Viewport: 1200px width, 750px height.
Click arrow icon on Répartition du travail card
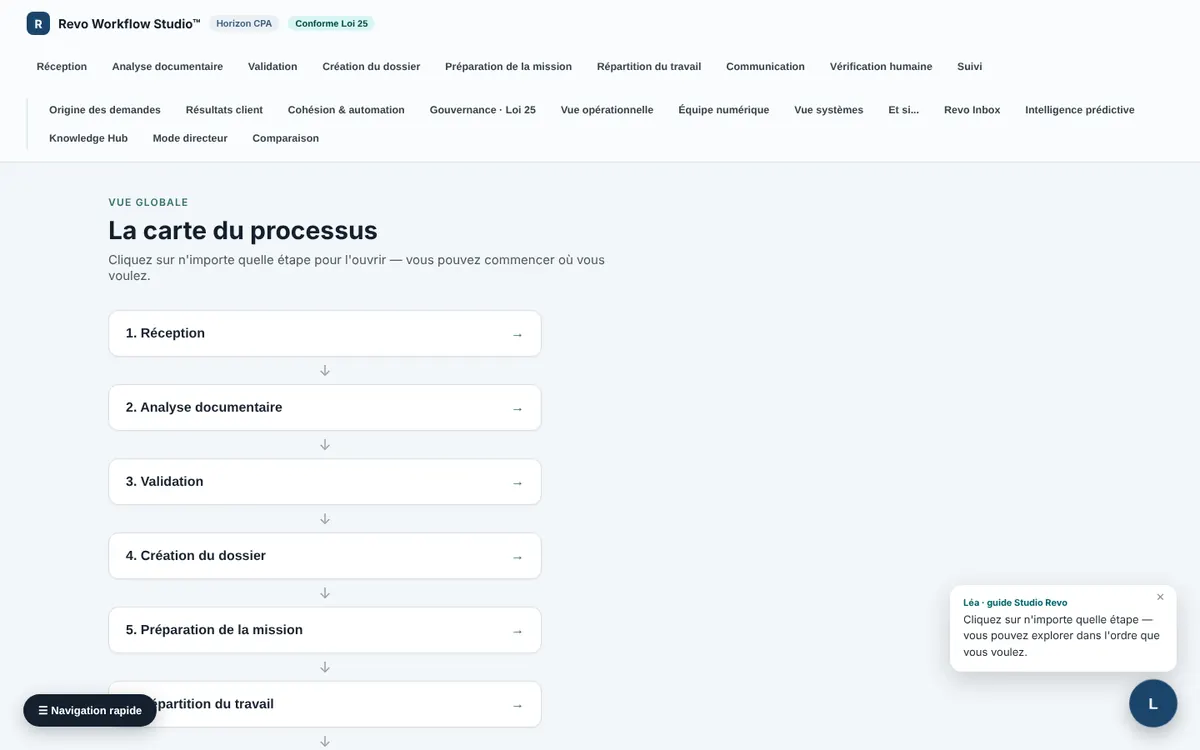click(x=517, y=705)
